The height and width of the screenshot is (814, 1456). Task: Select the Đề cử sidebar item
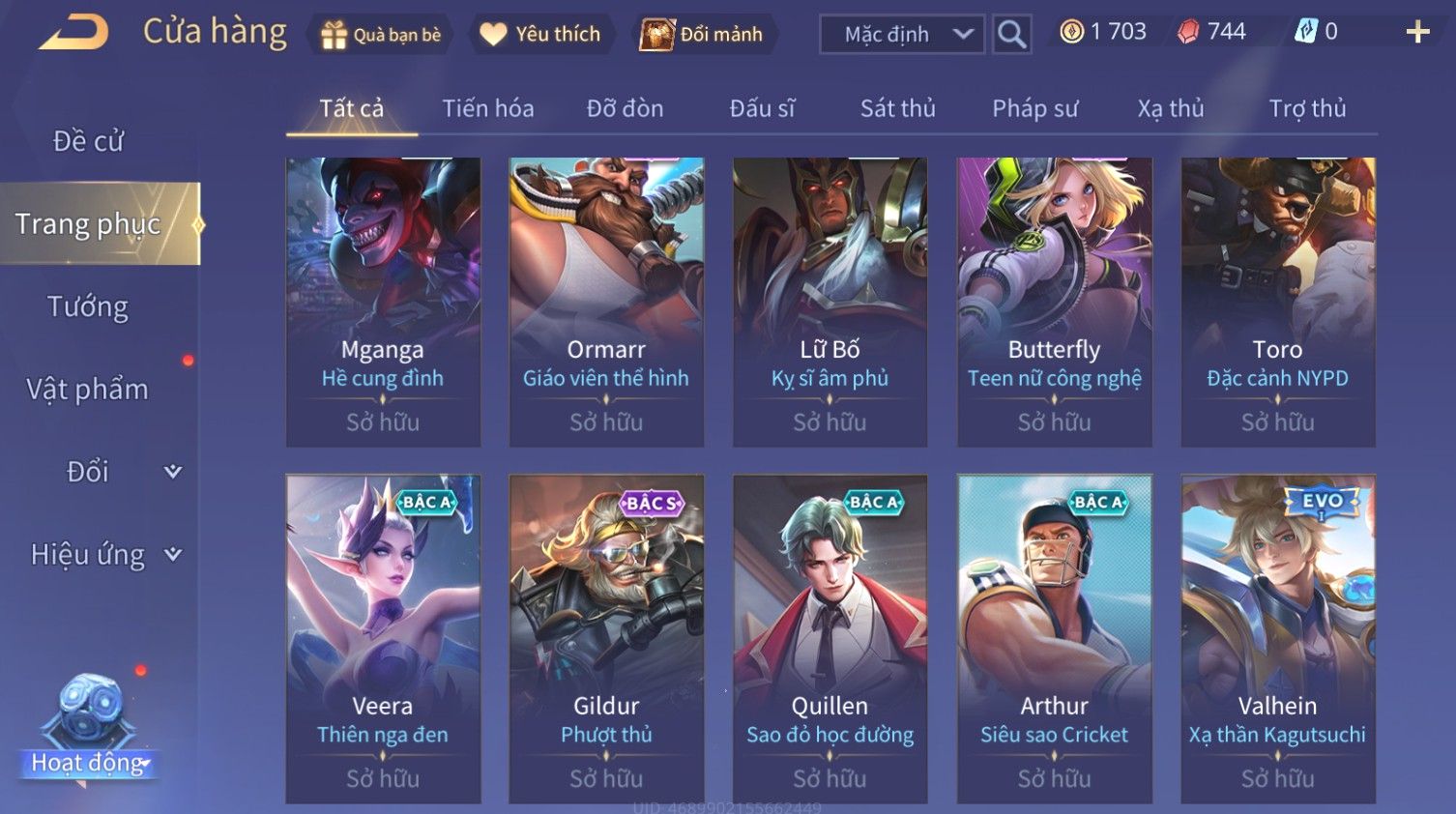(x=88, y=141)
